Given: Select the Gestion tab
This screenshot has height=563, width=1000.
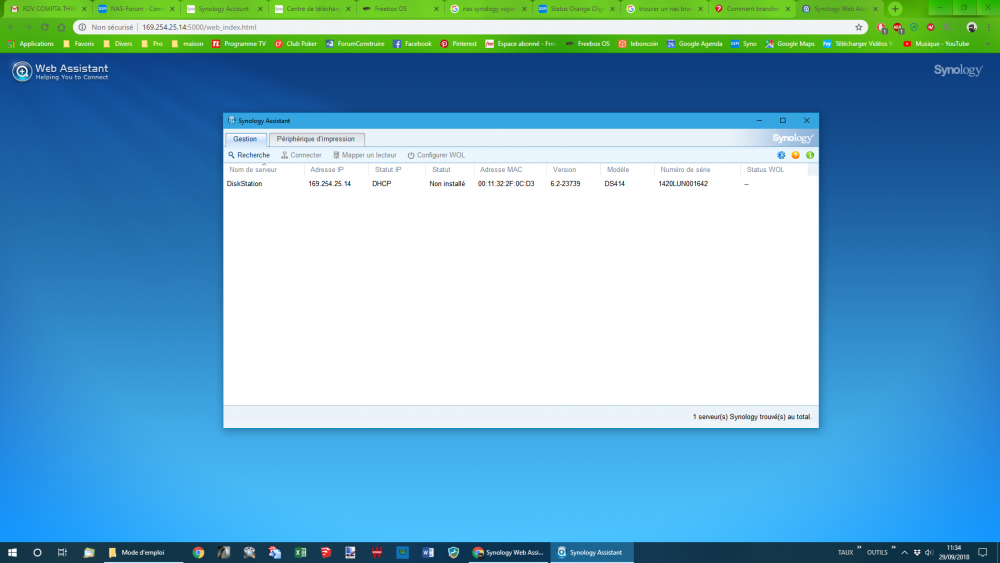Looking at the screenshot, I should click(245, 139).
